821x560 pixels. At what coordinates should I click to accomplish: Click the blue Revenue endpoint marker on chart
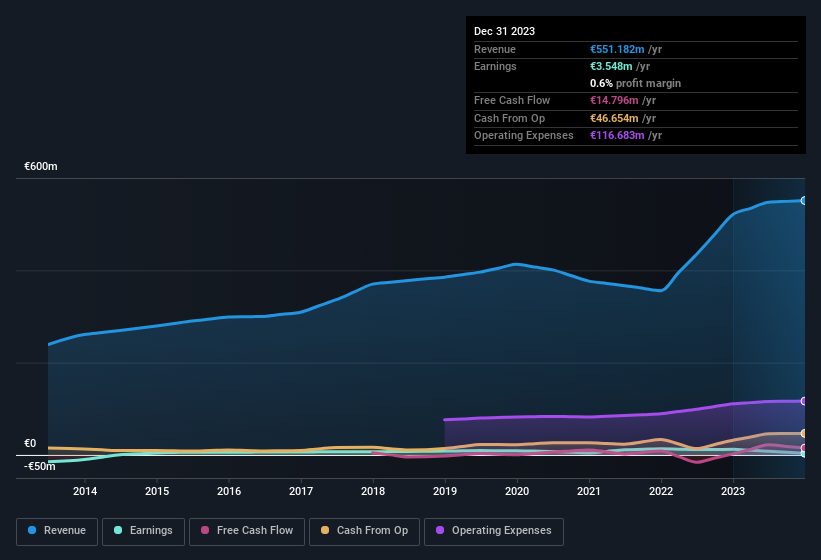pyautogui.click(x=803, y=201)
